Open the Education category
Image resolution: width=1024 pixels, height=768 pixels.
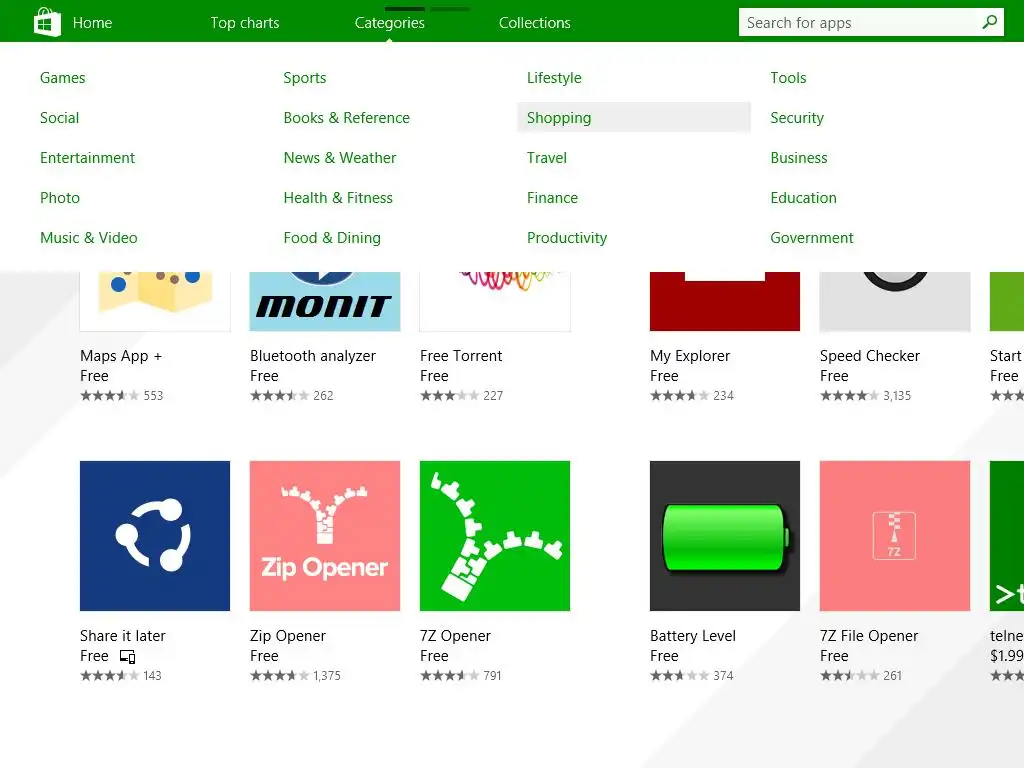click(x=803, y=198)
